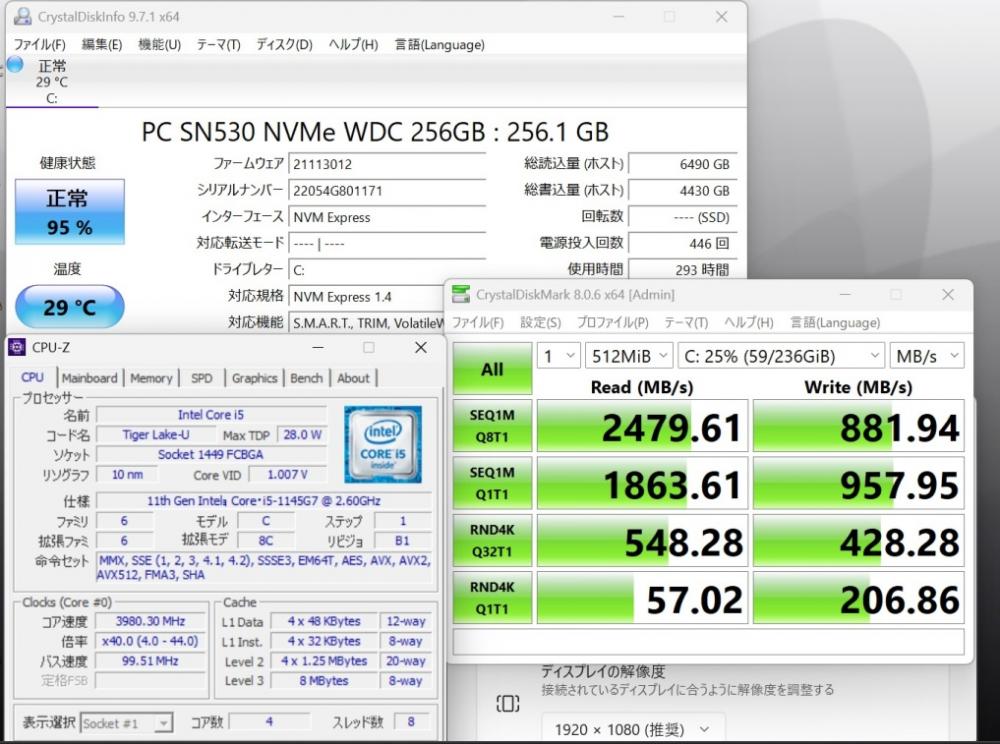Select drive C: tab under 正常 29 °C
This screenshot has width=1000, height=744.
click(x=52, y=82)
